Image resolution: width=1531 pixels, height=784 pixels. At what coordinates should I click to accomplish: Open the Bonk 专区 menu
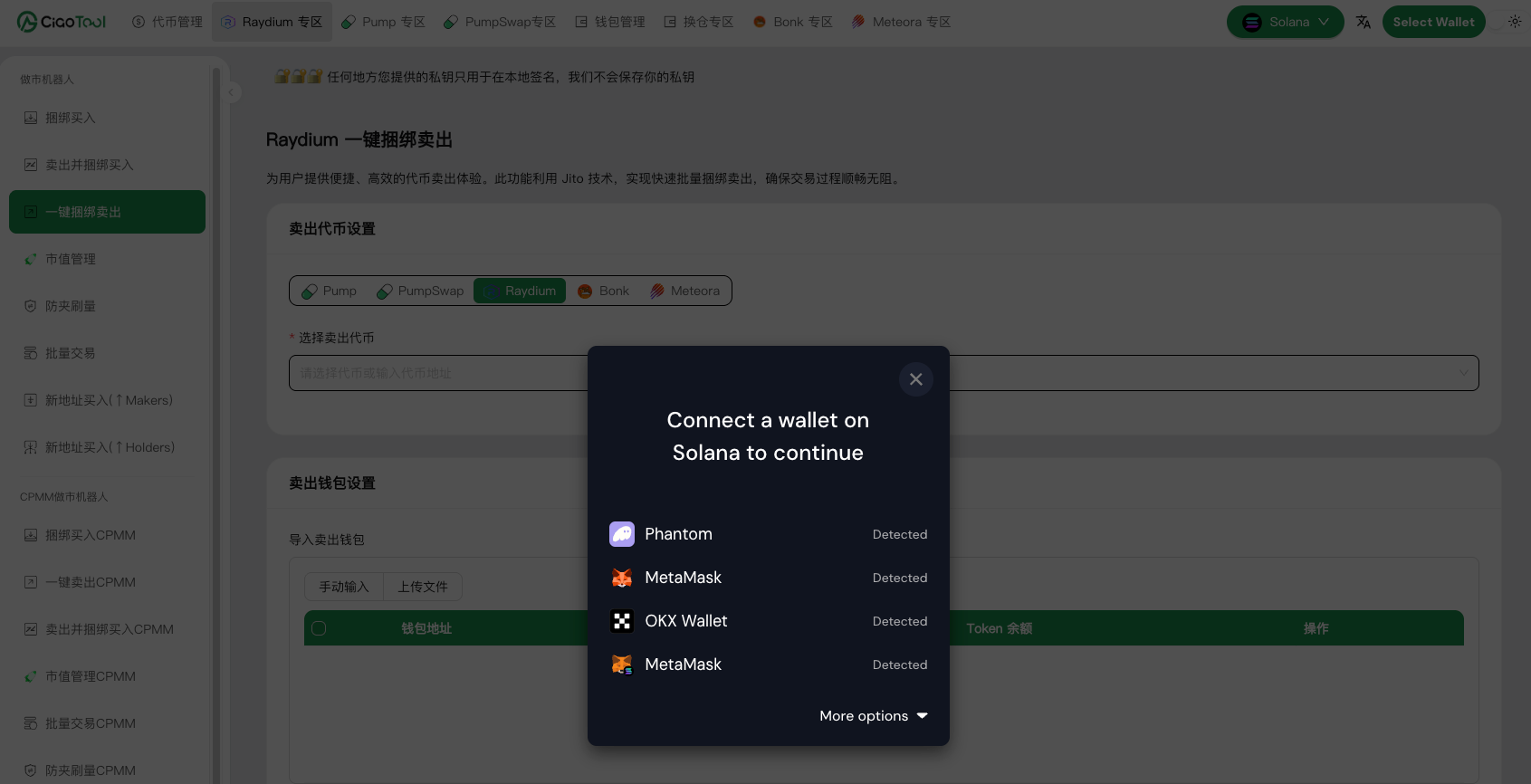[x=793, y=22]
